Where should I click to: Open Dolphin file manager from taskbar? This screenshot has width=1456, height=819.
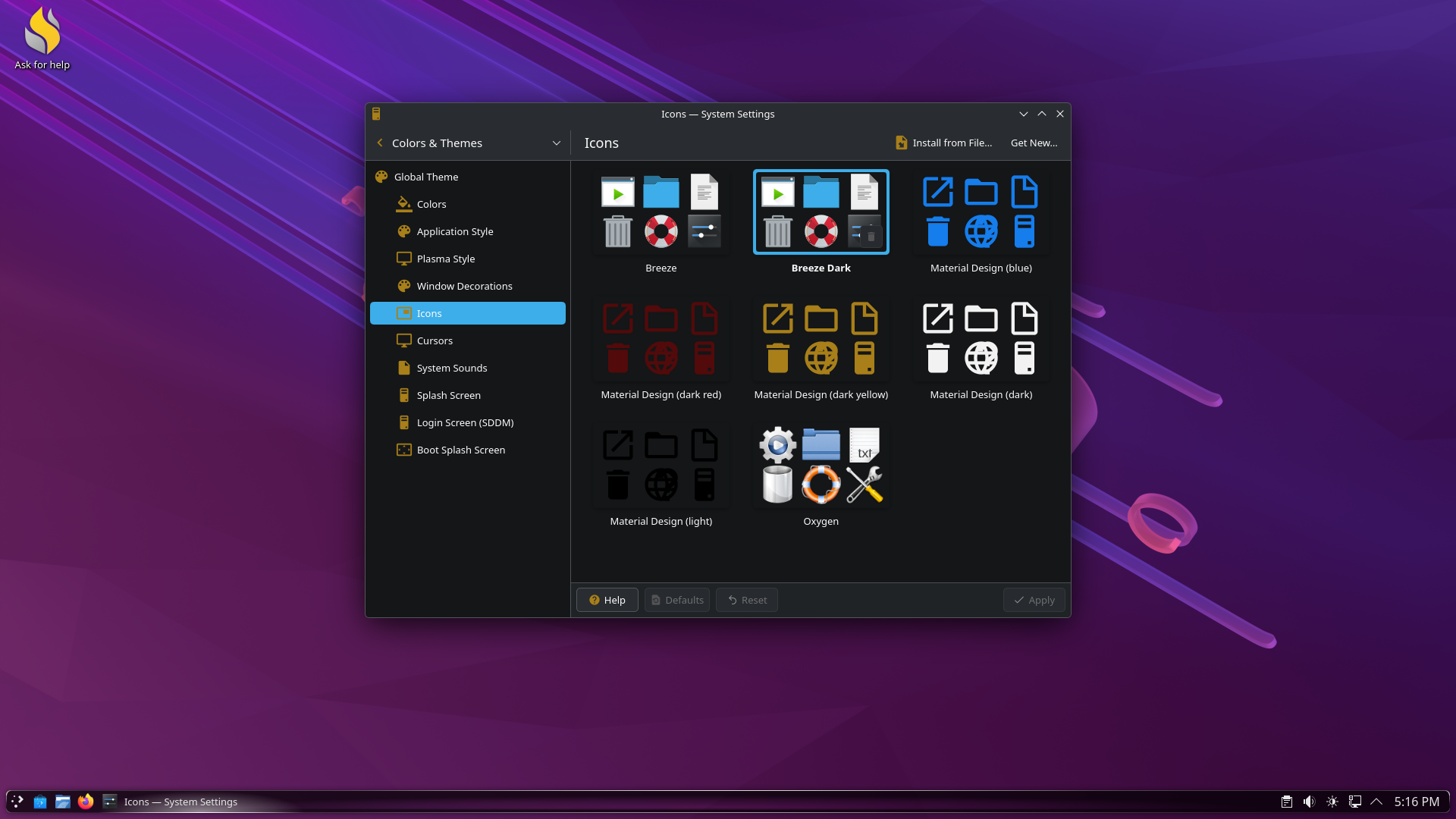click(x=63, y=802)
